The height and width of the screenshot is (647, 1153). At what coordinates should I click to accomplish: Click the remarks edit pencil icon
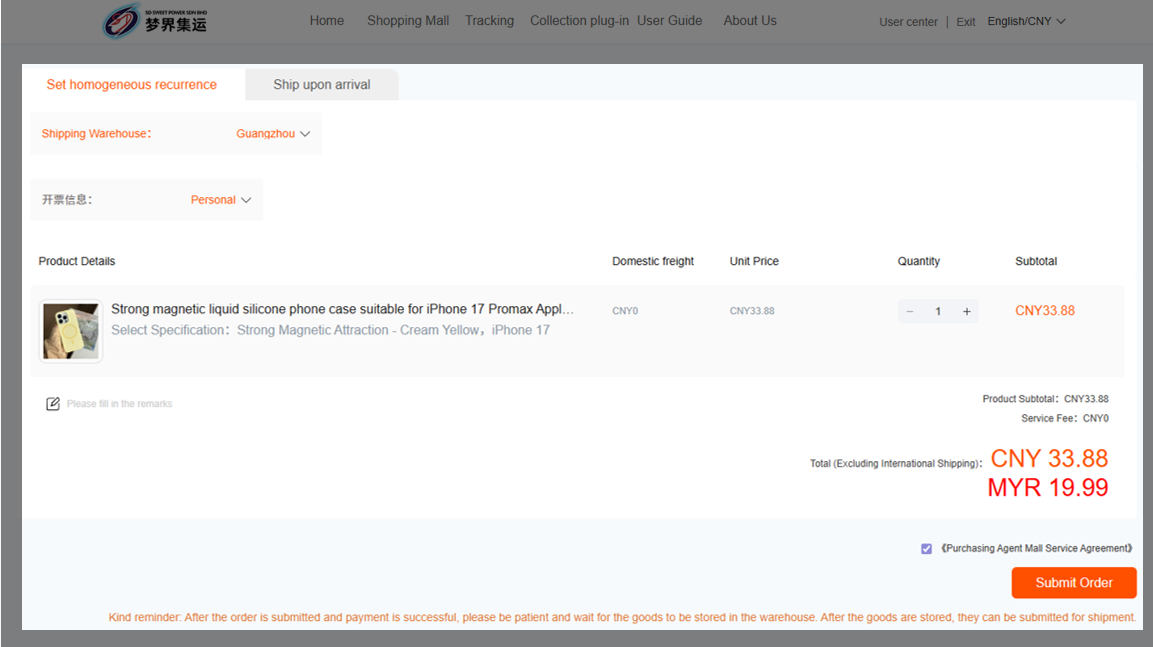click(x=53, y=404)
